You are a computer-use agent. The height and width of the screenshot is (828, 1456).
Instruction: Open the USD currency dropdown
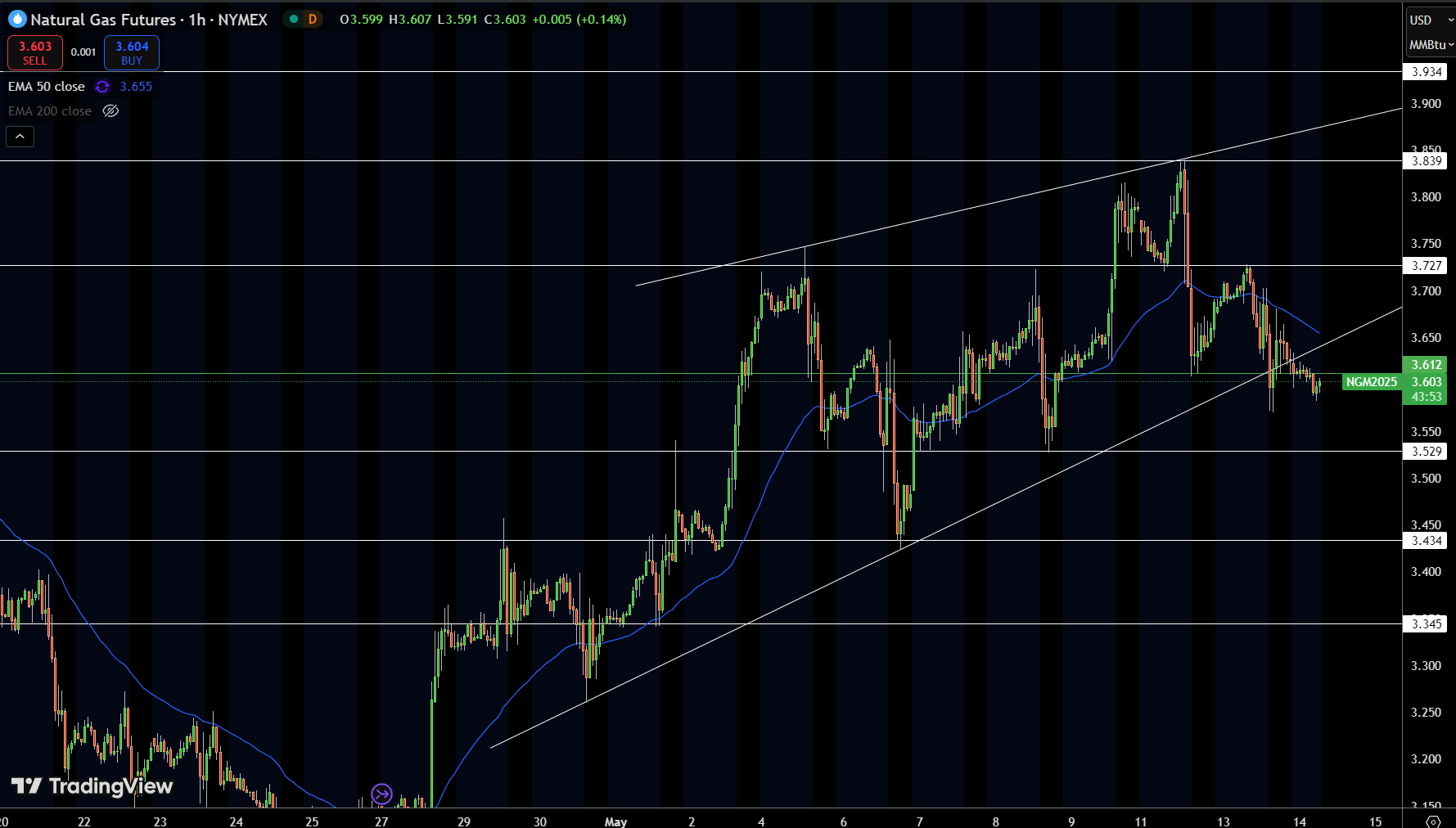(x=1429, y=20)
